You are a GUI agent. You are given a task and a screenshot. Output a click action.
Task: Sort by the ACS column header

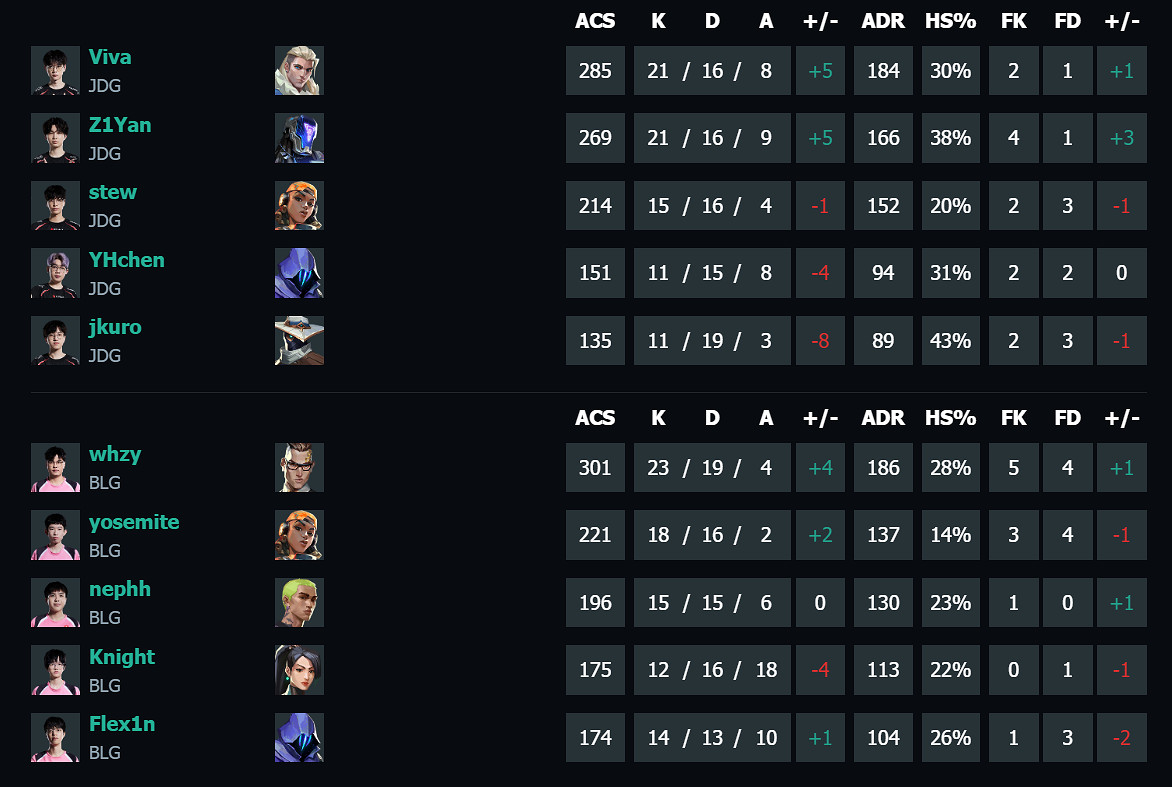[595, 20]
